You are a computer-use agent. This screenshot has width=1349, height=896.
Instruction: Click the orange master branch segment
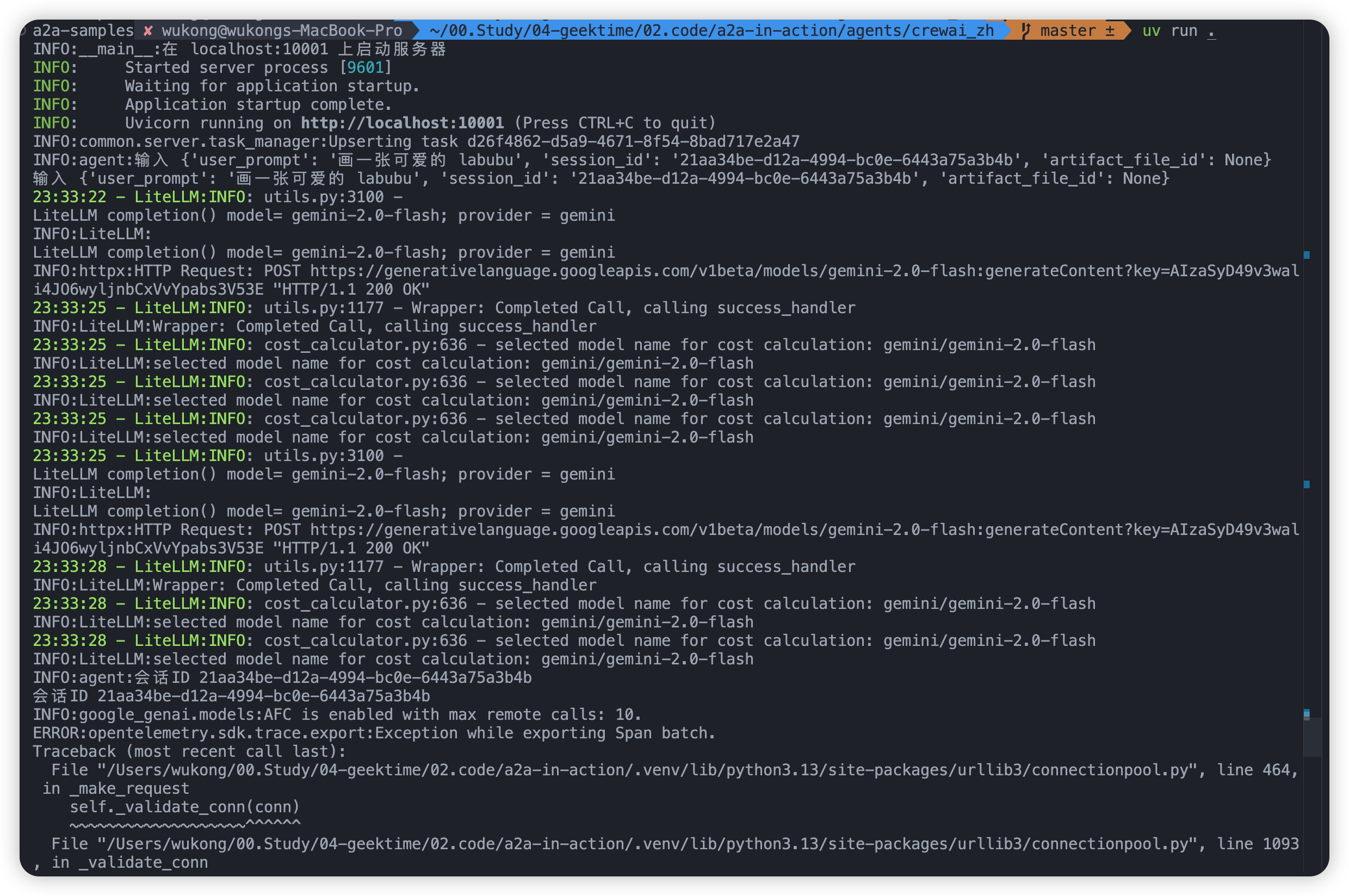(1068, 31)
